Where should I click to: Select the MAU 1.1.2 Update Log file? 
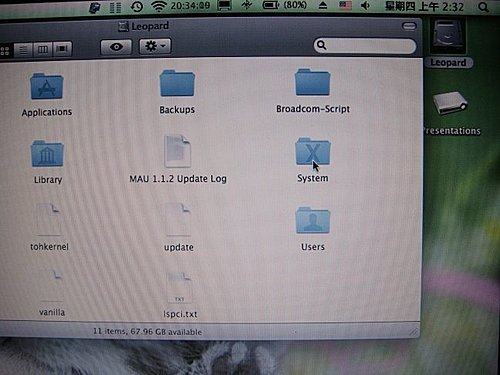(x=178, y=151)
